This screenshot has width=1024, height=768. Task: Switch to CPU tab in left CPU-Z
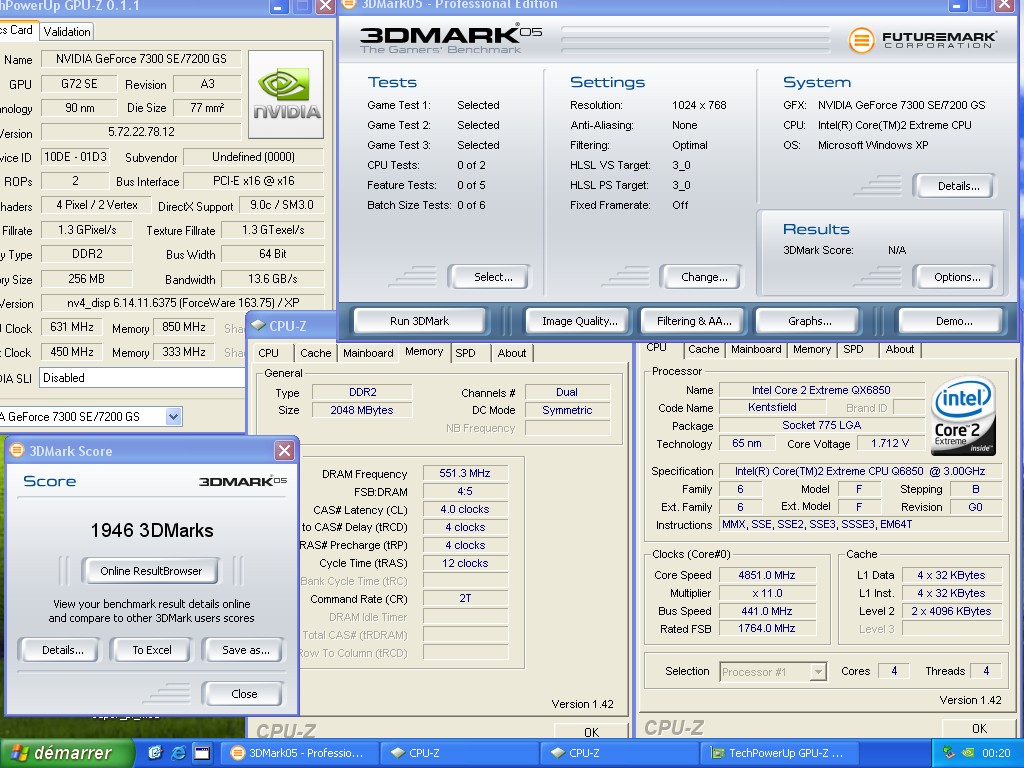click(x=268, y=353)
